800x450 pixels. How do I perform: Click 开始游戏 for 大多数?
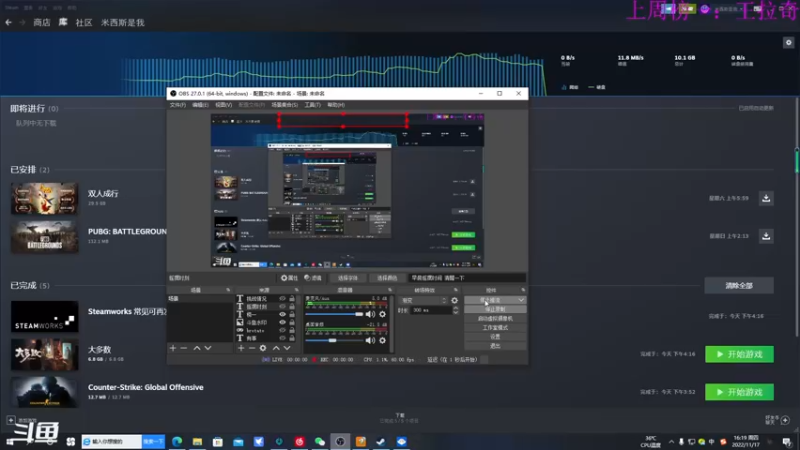tap(739, 354)
